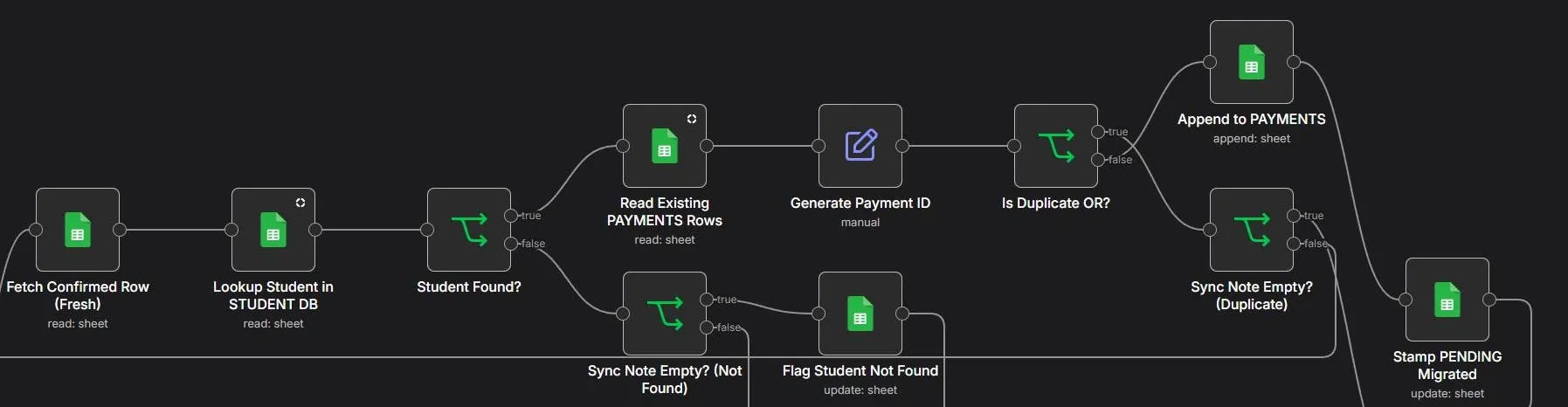Click the 'Generate Payment ID' label
This screenshot has width=1568, height=407.
(x=860, y=203)
